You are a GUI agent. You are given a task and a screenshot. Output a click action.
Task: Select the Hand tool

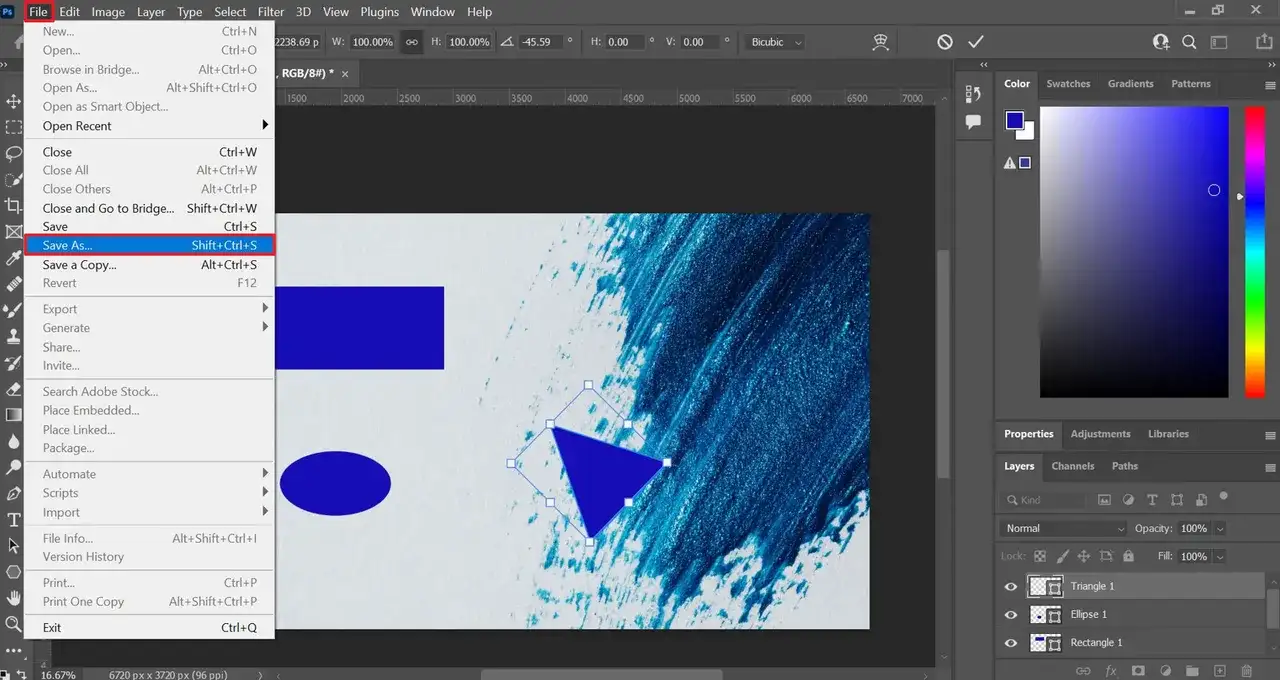coord(14,598)
